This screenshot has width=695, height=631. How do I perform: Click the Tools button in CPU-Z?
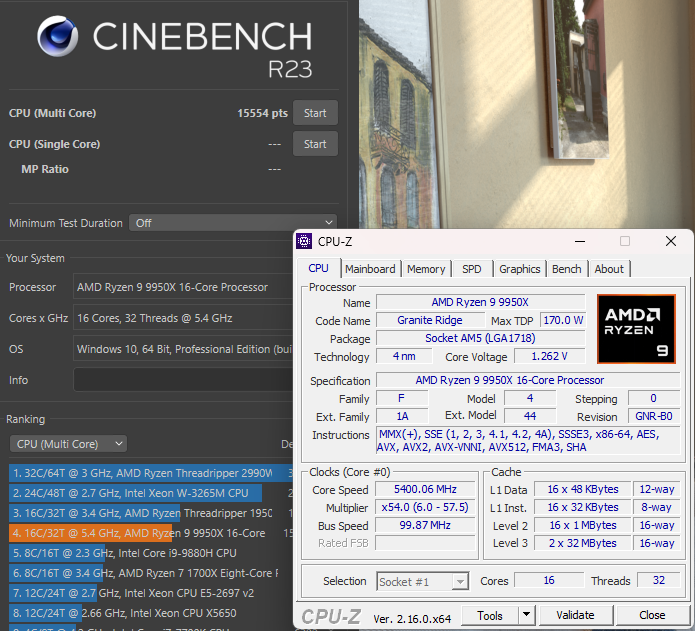point(490,615)
